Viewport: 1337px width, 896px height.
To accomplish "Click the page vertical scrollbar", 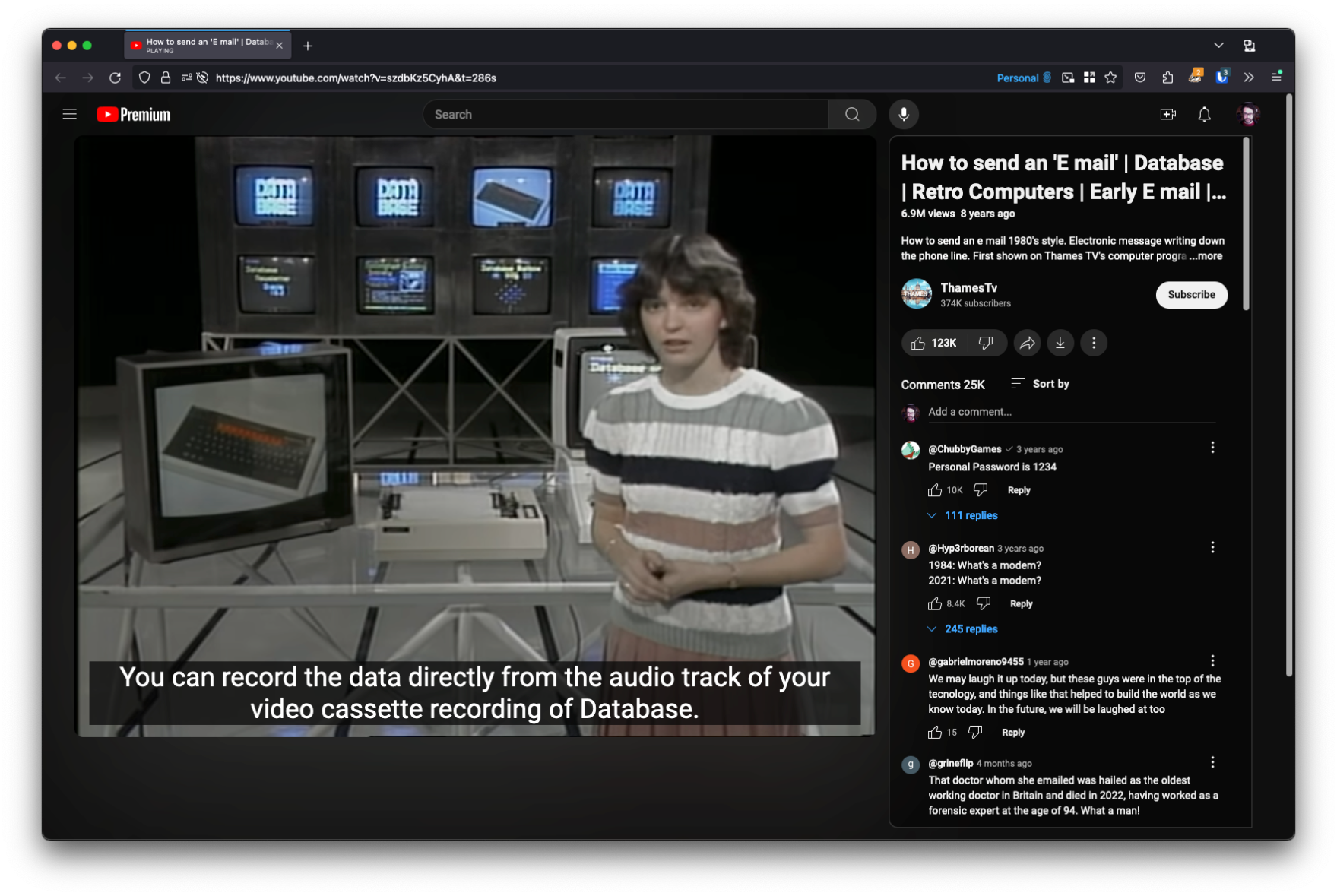I will [1288, 380].
